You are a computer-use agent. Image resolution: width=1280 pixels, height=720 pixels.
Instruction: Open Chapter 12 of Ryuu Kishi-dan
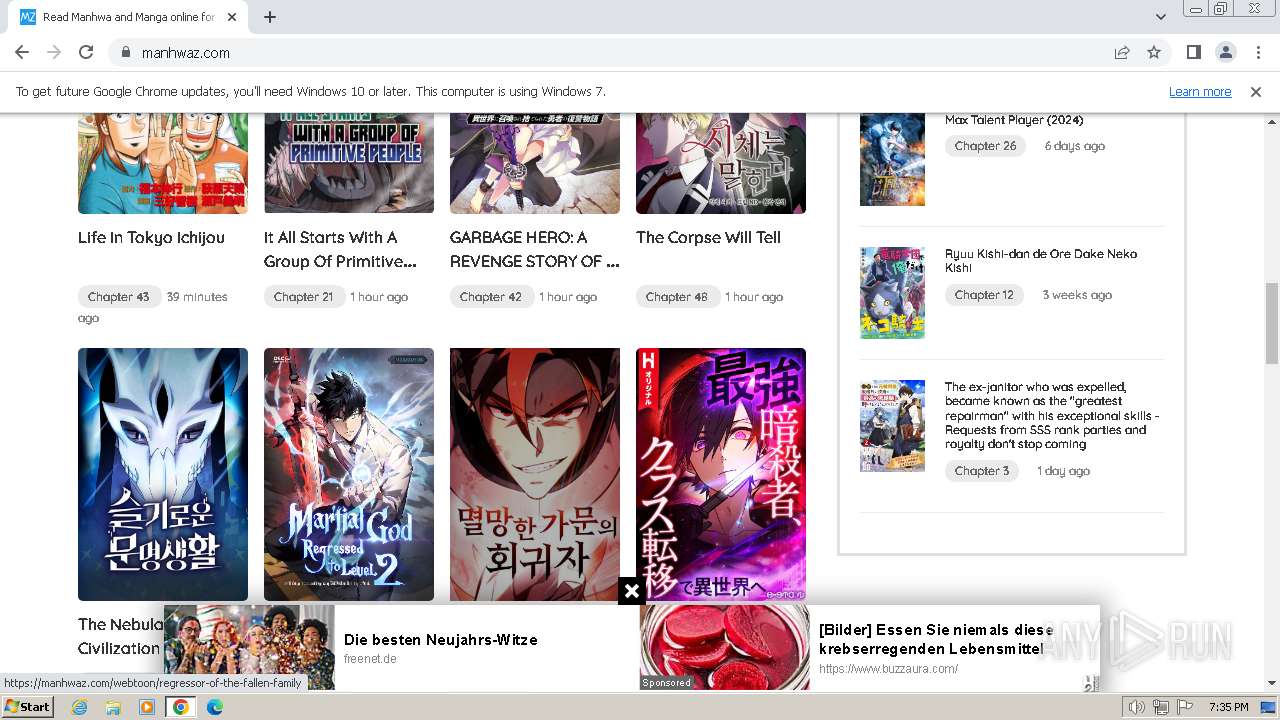pos(984,295)
